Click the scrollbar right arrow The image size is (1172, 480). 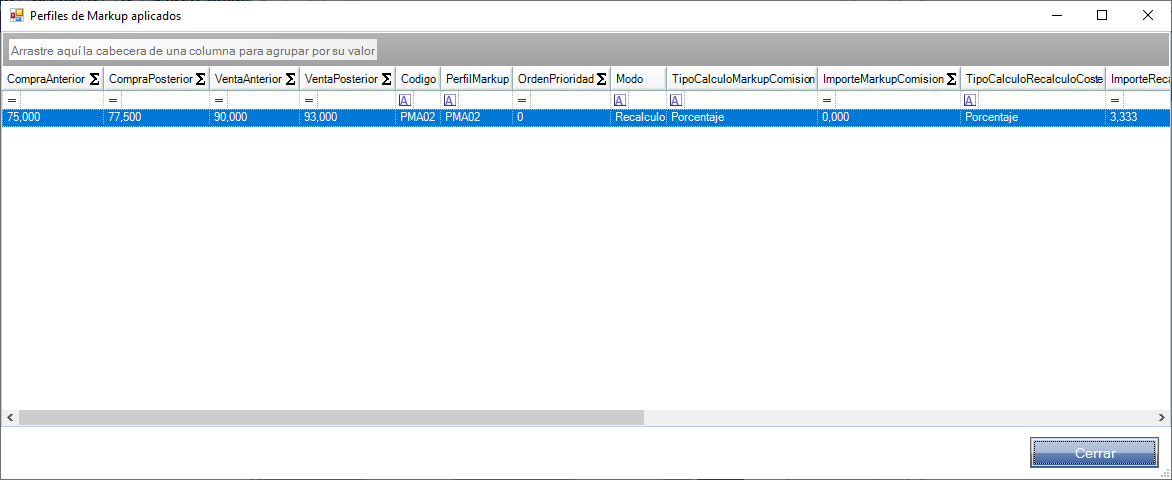1162,417
